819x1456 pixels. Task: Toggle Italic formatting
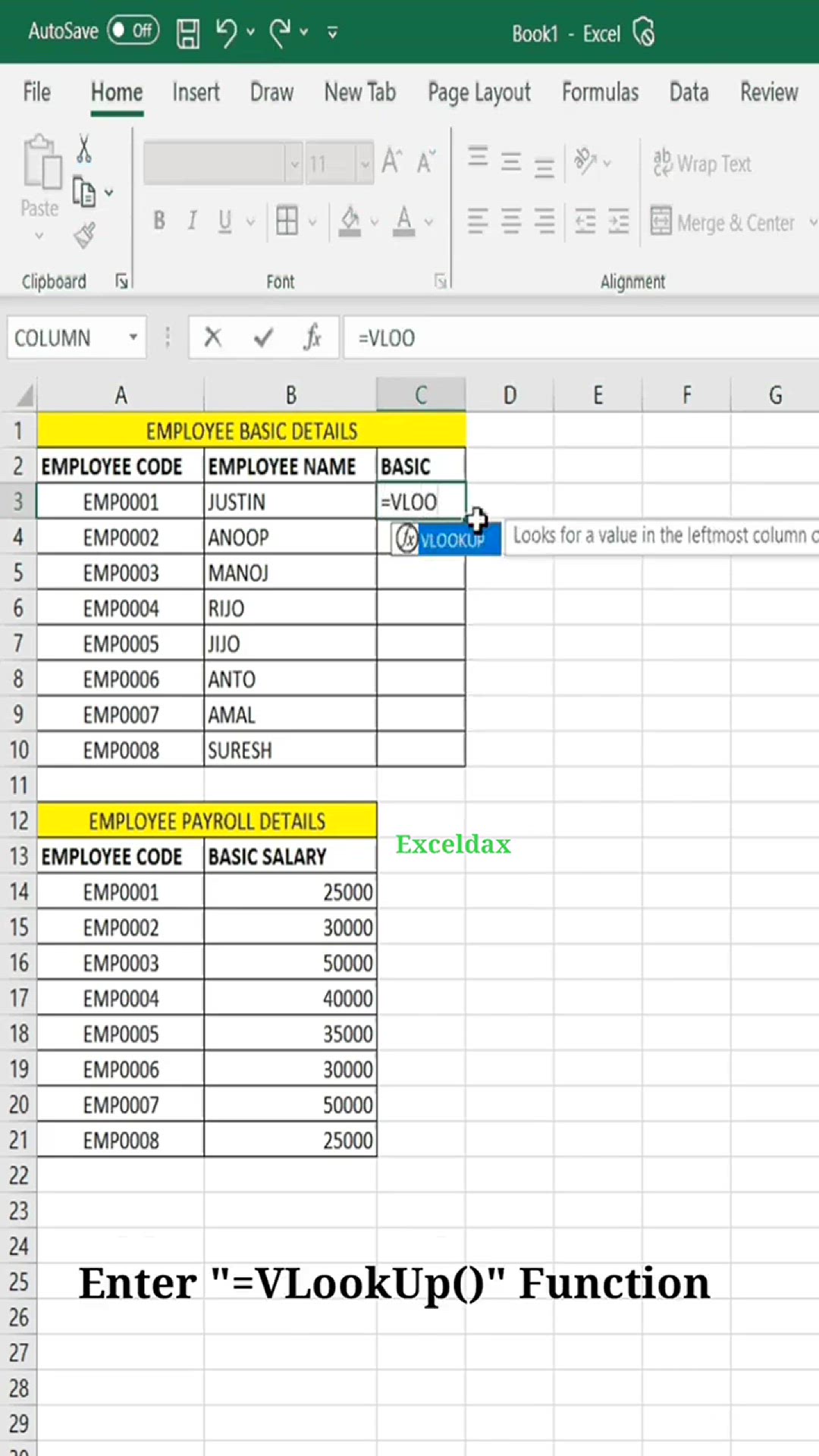tap(193, 221)
